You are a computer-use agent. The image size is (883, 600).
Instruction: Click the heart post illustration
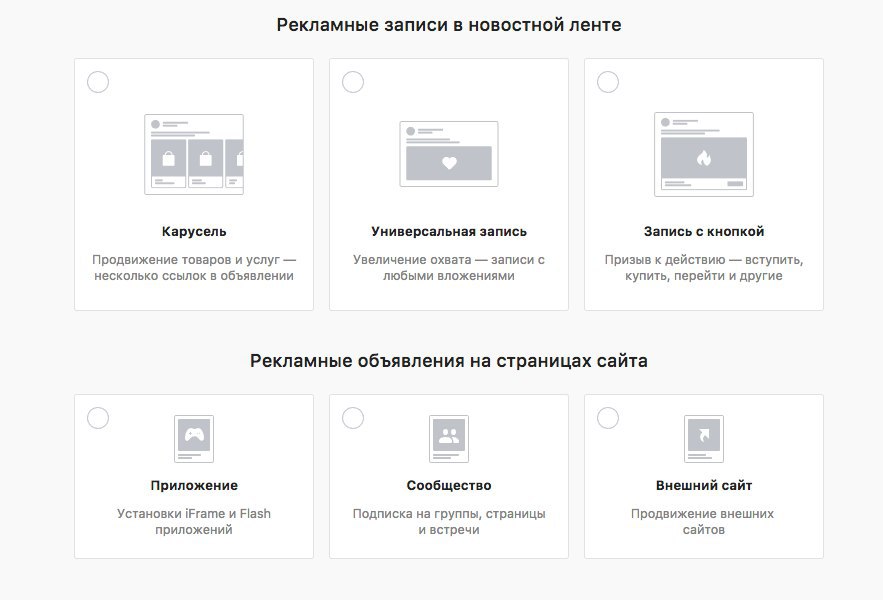[449, 154]
